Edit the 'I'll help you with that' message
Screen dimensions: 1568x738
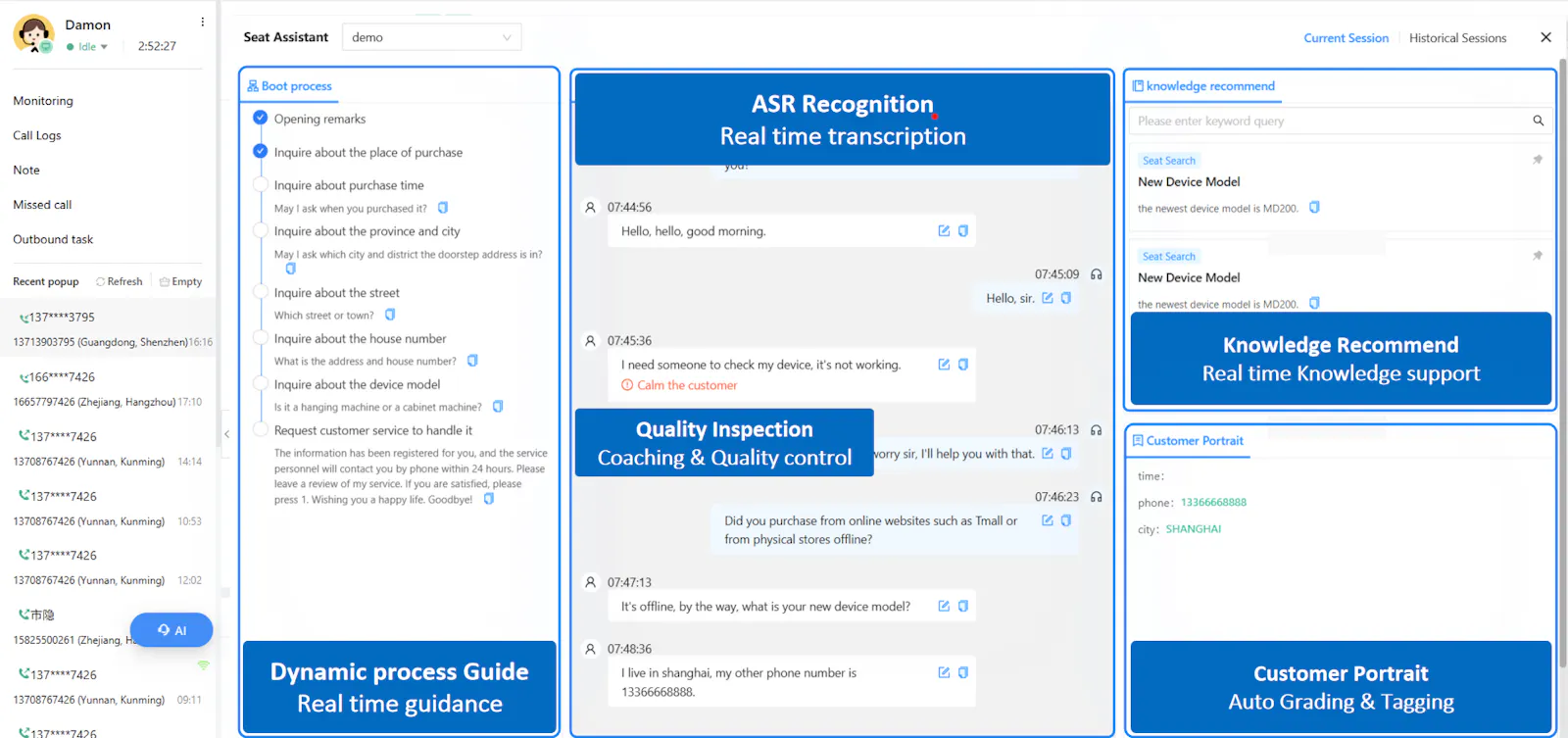point(1048,453)
